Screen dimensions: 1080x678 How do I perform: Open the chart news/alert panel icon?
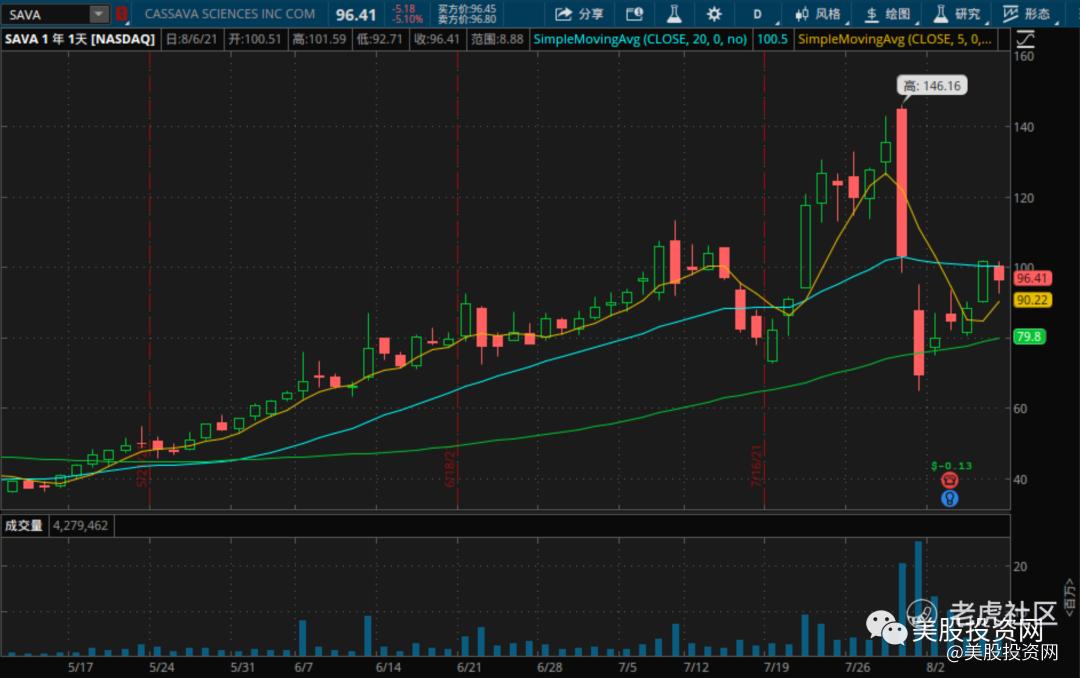click(x=634, y=14)
